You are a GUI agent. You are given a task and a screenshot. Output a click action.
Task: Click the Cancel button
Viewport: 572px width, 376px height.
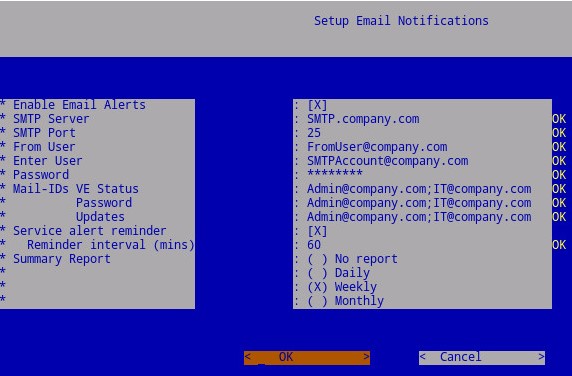(482, 357)
